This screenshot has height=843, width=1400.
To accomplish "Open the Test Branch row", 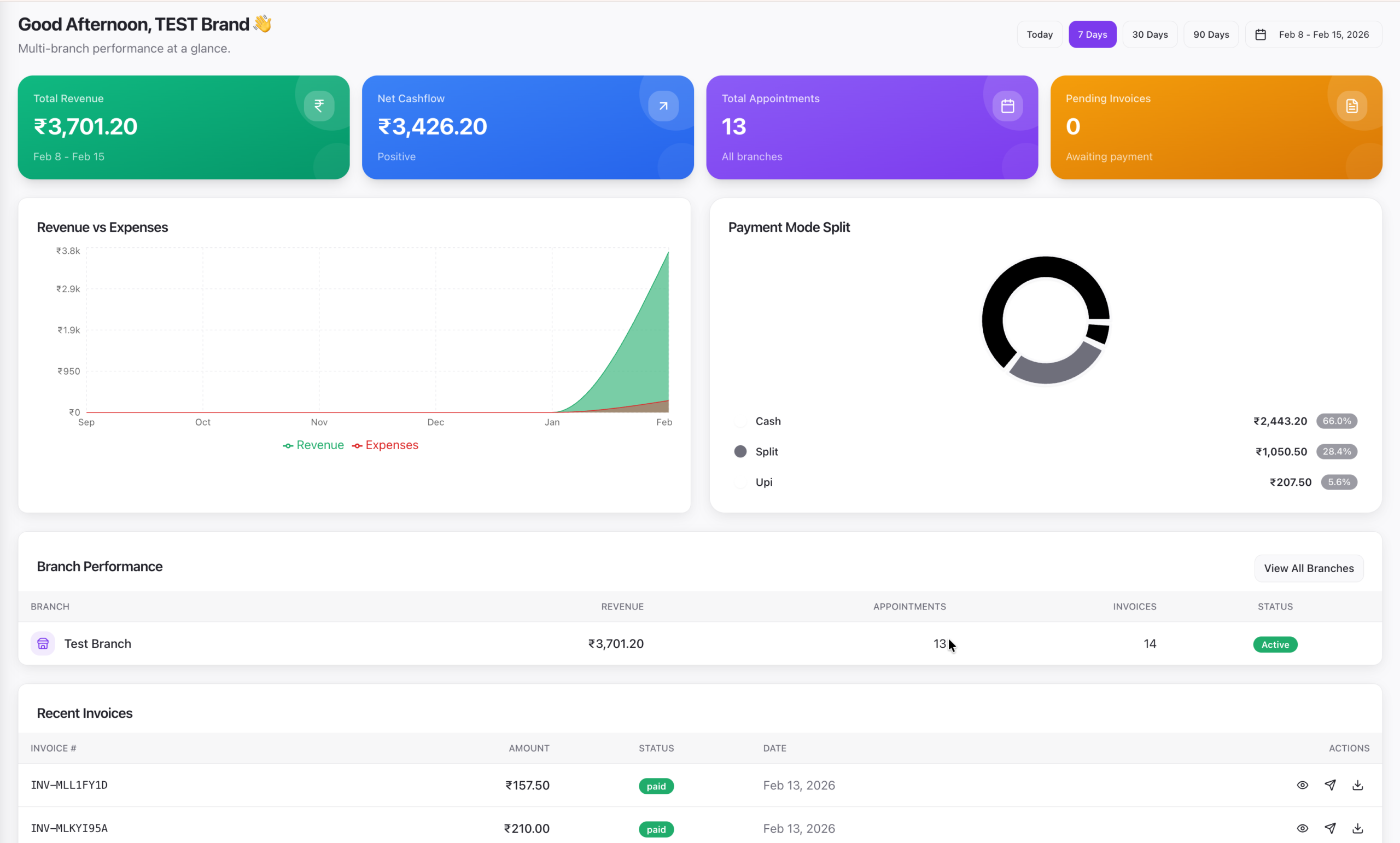I will click(x=98, y=644).
